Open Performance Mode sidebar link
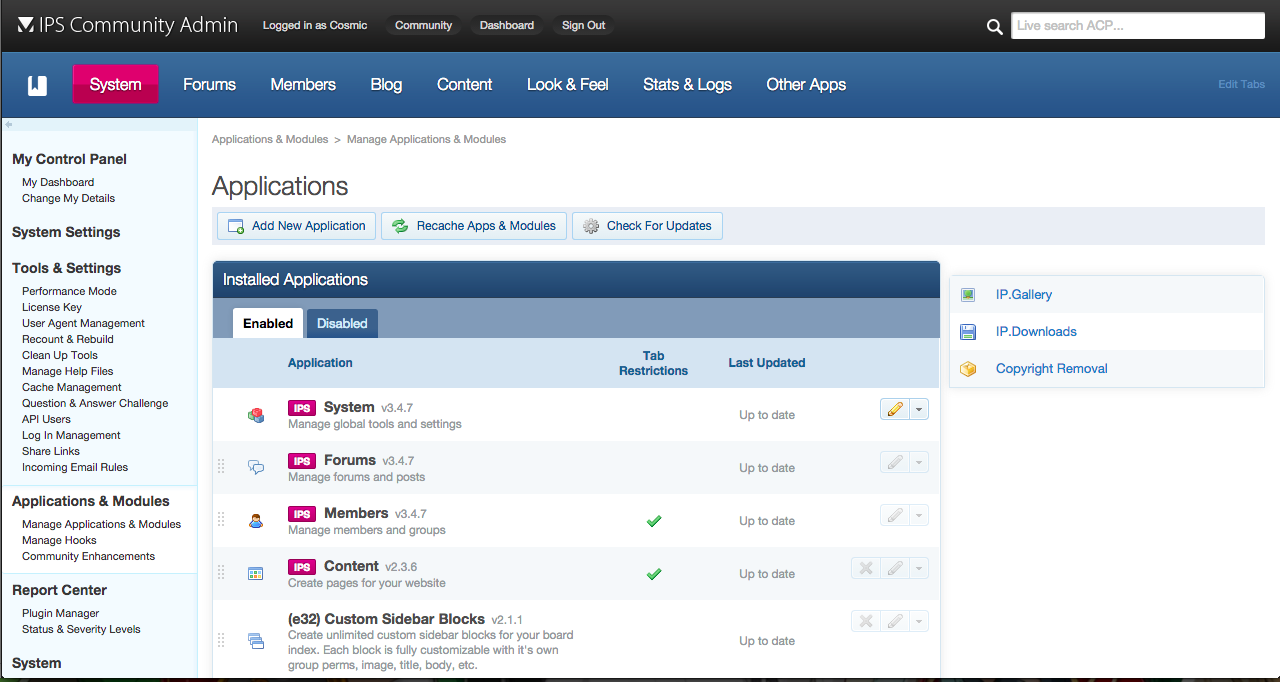The image size is (1280, 682). point(69,291)
